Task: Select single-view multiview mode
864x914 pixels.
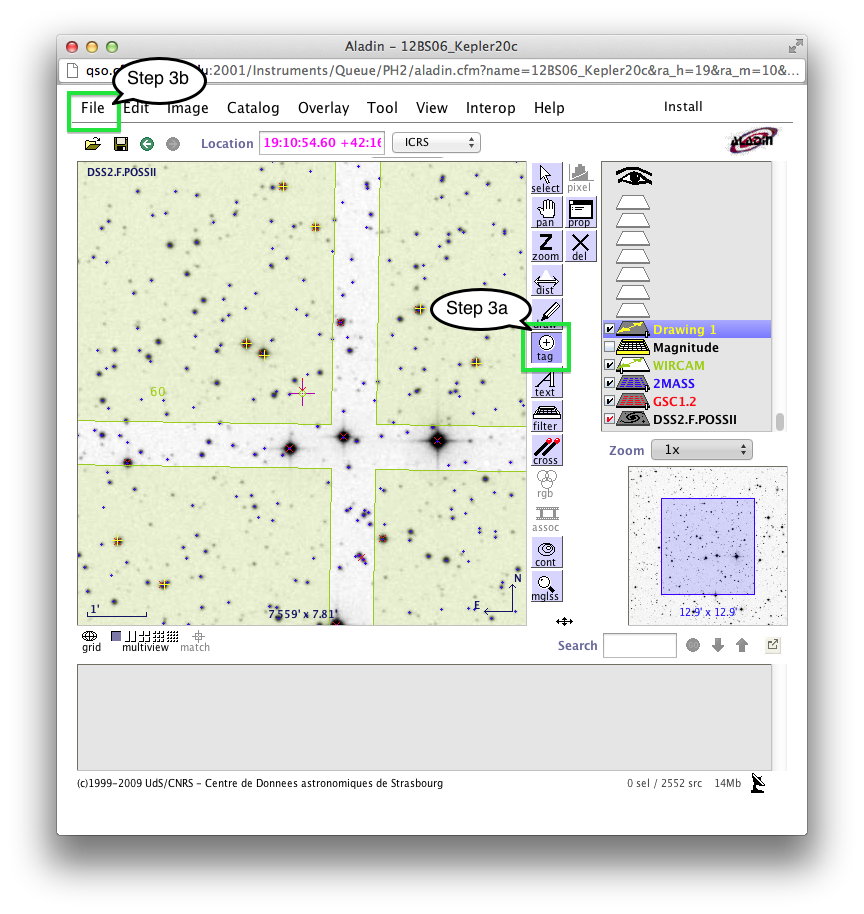Action: tap(116, 636)
